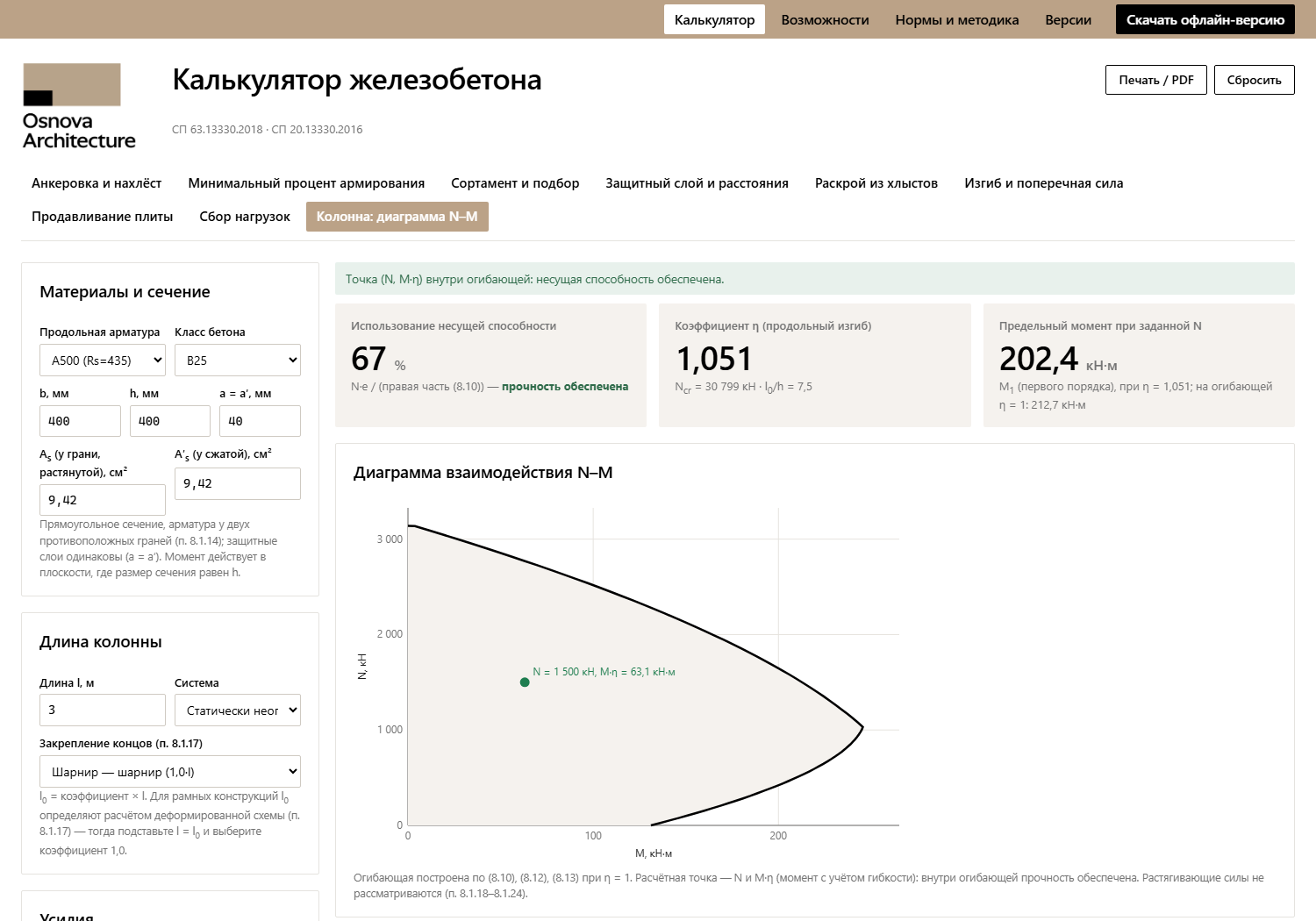This screenshot has height=921, width=1316.
Task: Focus the h, мм input field
Action: (170, 421)
